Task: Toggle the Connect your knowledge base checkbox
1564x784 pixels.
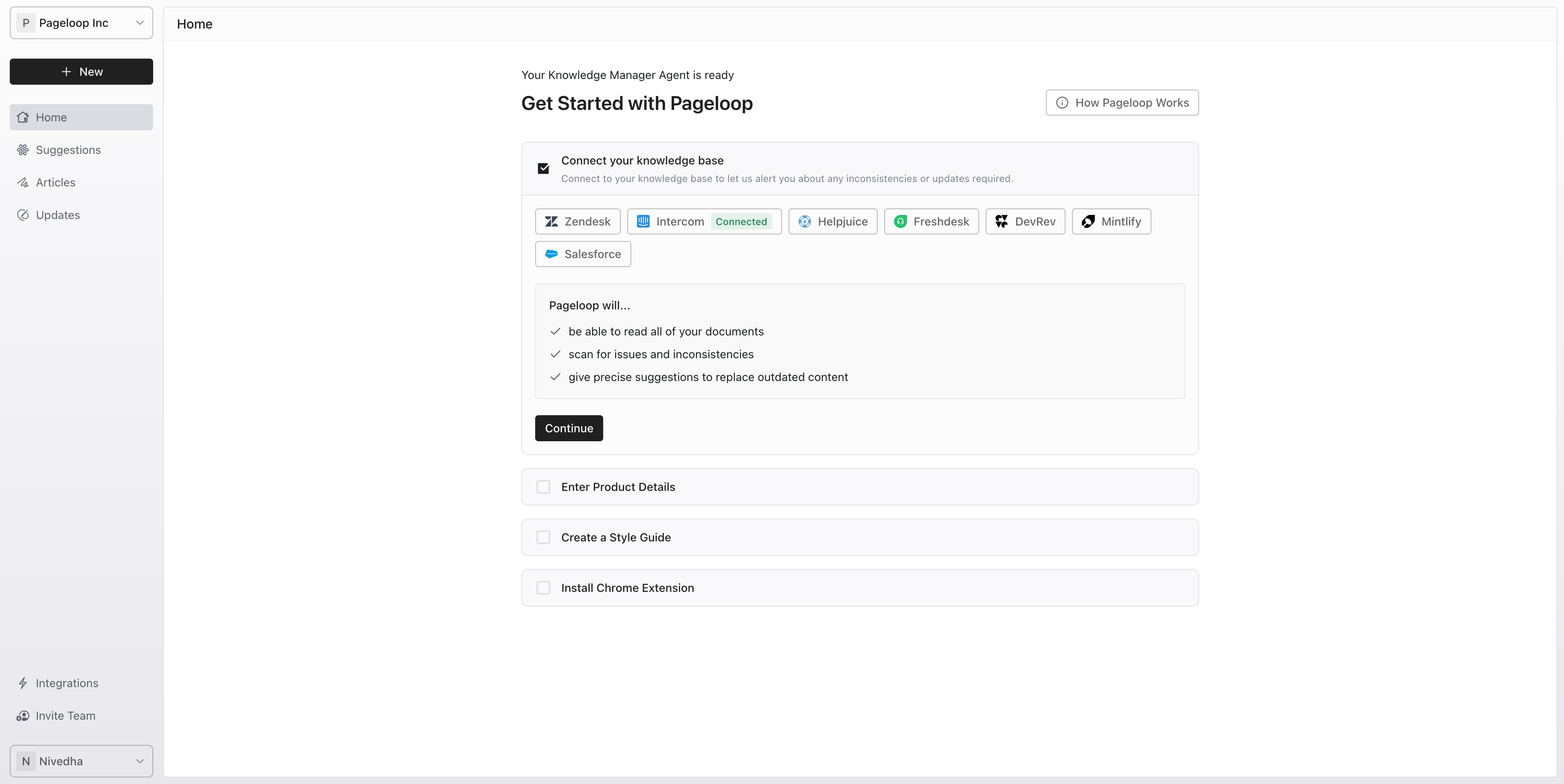Action: point(543,169)
